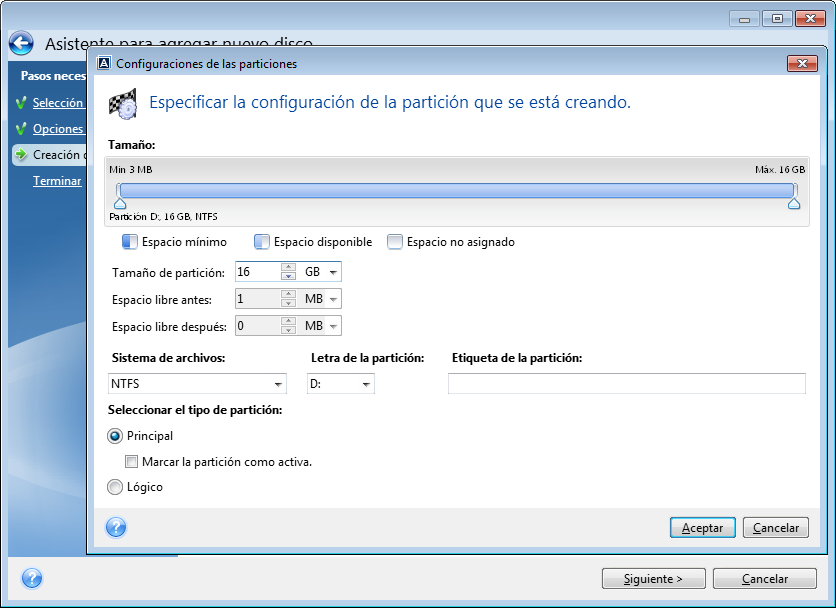The width and height of the screenshot is (836, 608).
Task: Decrease Tamaño de partición with down arrow
Action: (288, 276)
